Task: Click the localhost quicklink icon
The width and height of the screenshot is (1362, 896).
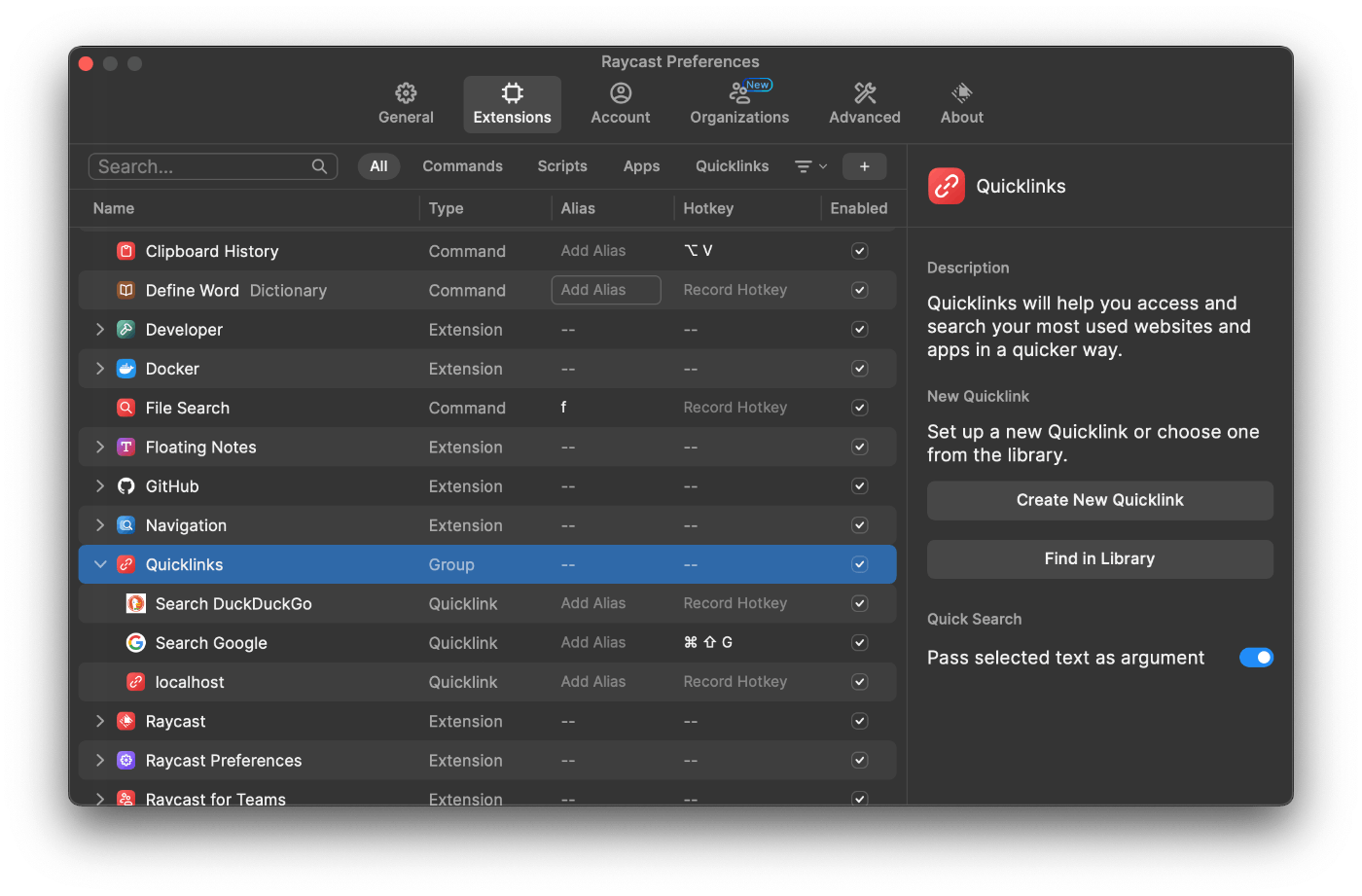Action: [x=136, y=682]
